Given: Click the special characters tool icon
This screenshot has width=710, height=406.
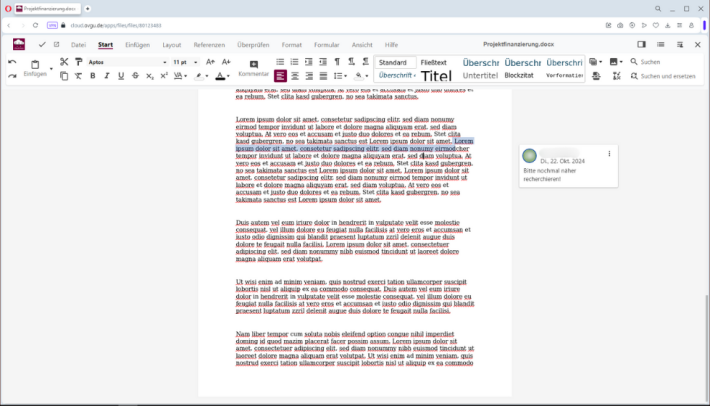Looking at the screenshot, I should coord(617,76).
